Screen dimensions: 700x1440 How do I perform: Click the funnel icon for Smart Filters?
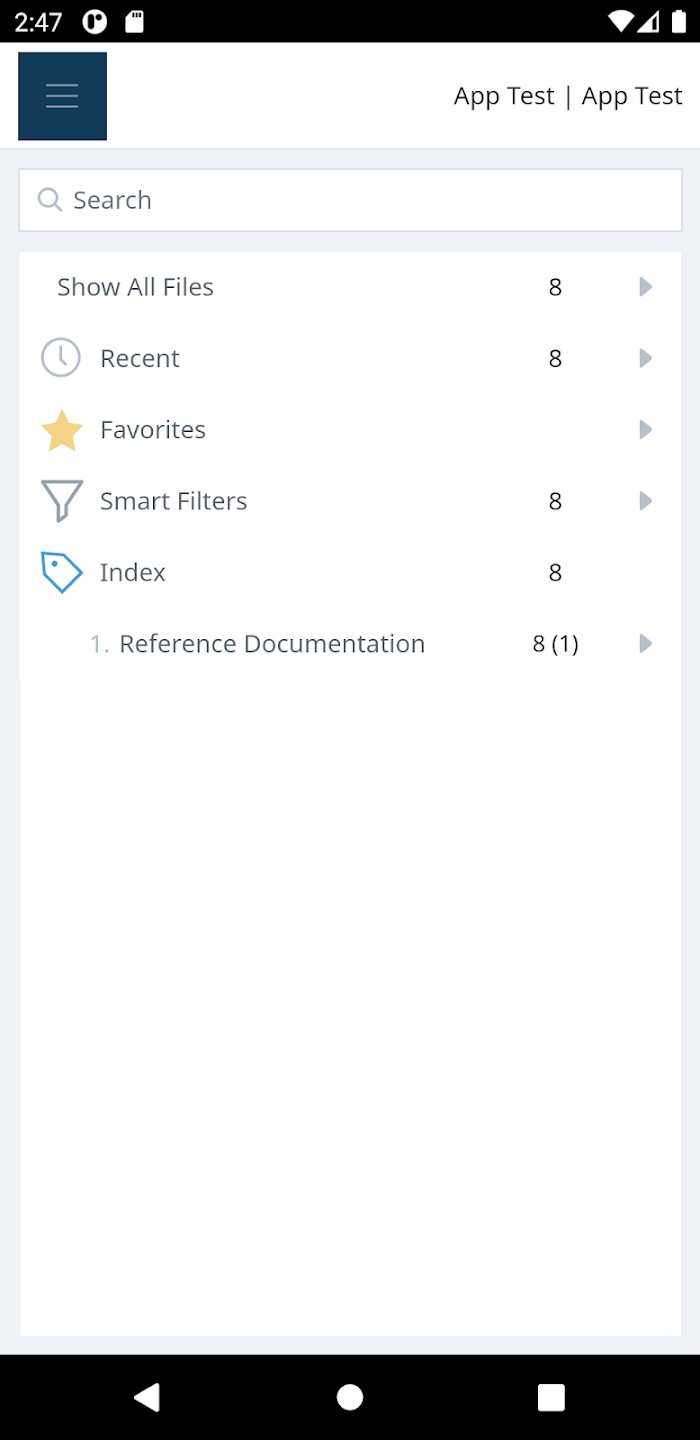pyautogui.click(x=60, y=500)
